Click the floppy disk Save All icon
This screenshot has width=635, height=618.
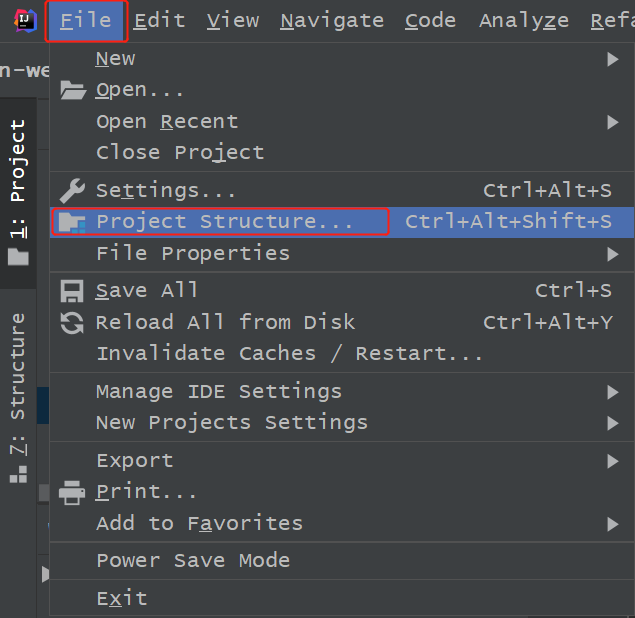point(73,291)
